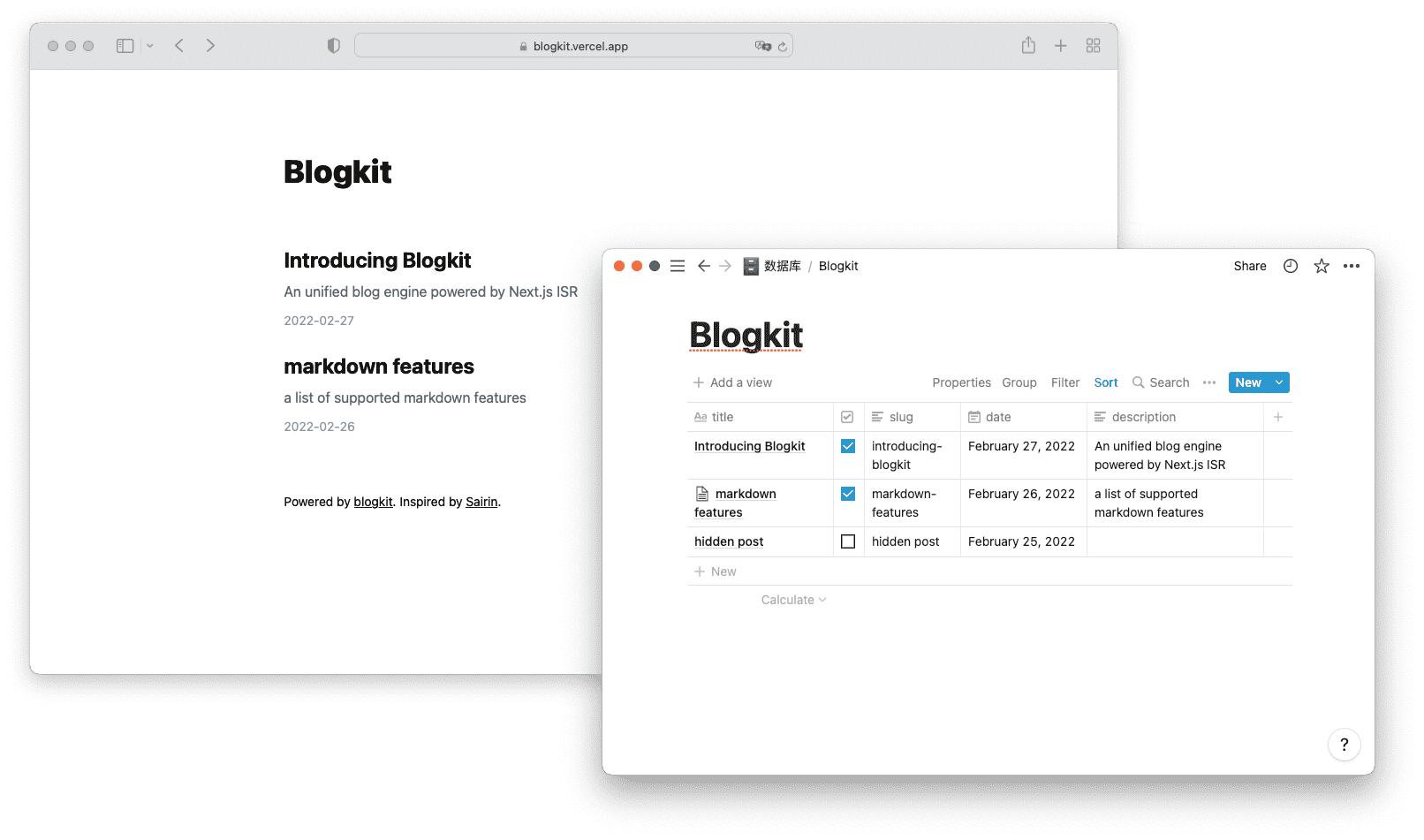Open Safari privacy shield icon
1424x840 pixels.
pyautogui.click(x=333, y=46)
